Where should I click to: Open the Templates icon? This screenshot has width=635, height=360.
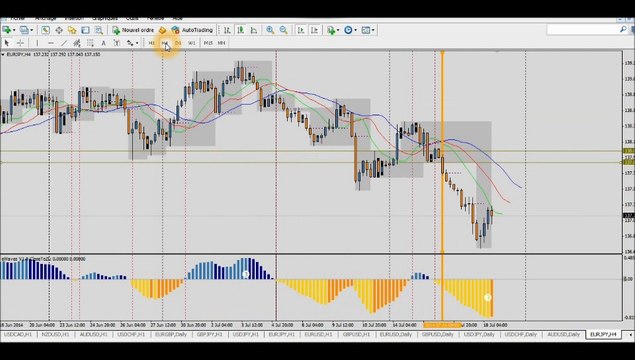click(366, 30)
